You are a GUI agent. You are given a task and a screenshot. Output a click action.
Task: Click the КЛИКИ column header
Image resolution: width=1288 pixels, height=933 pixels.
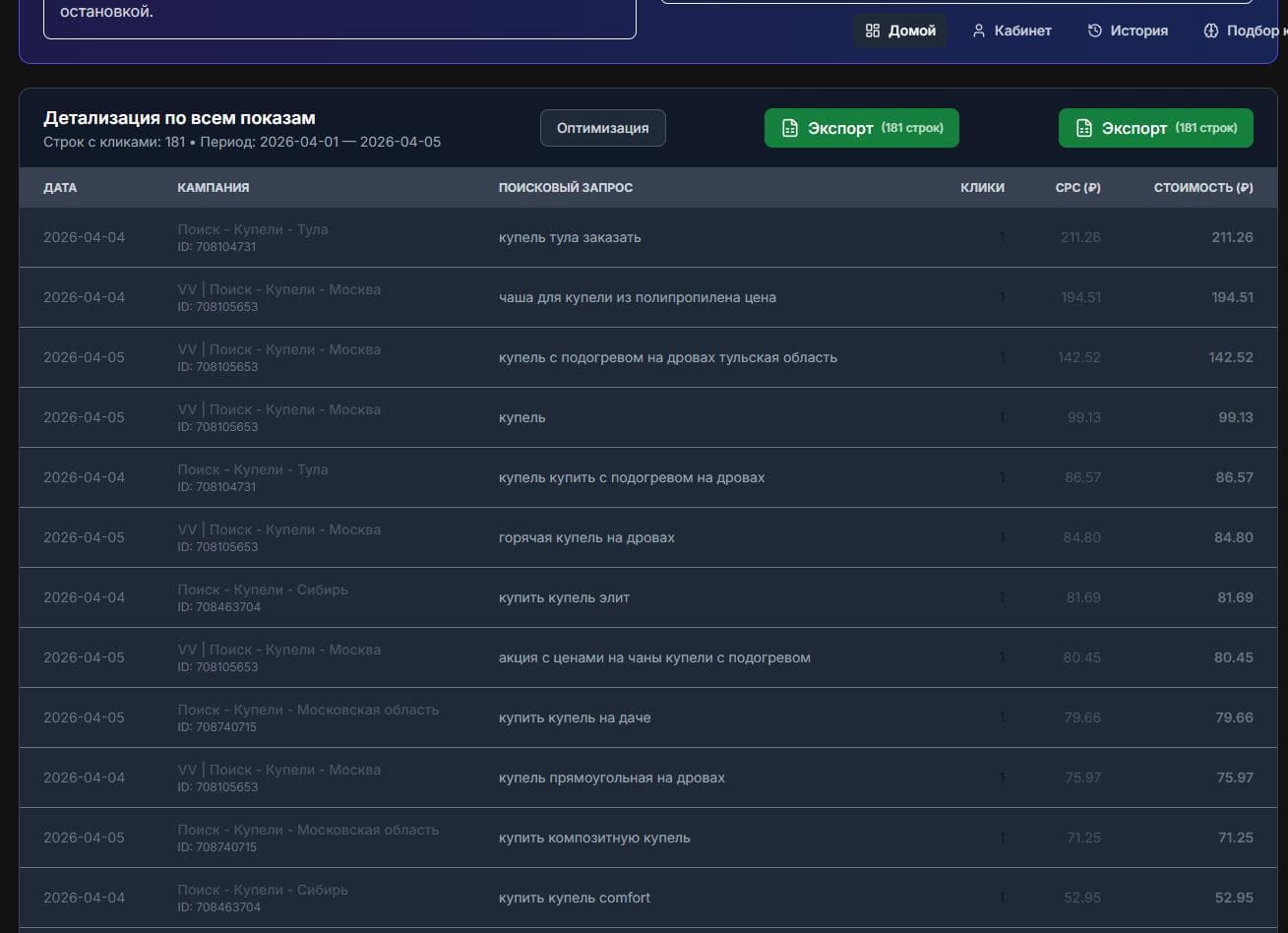(982, 188)
